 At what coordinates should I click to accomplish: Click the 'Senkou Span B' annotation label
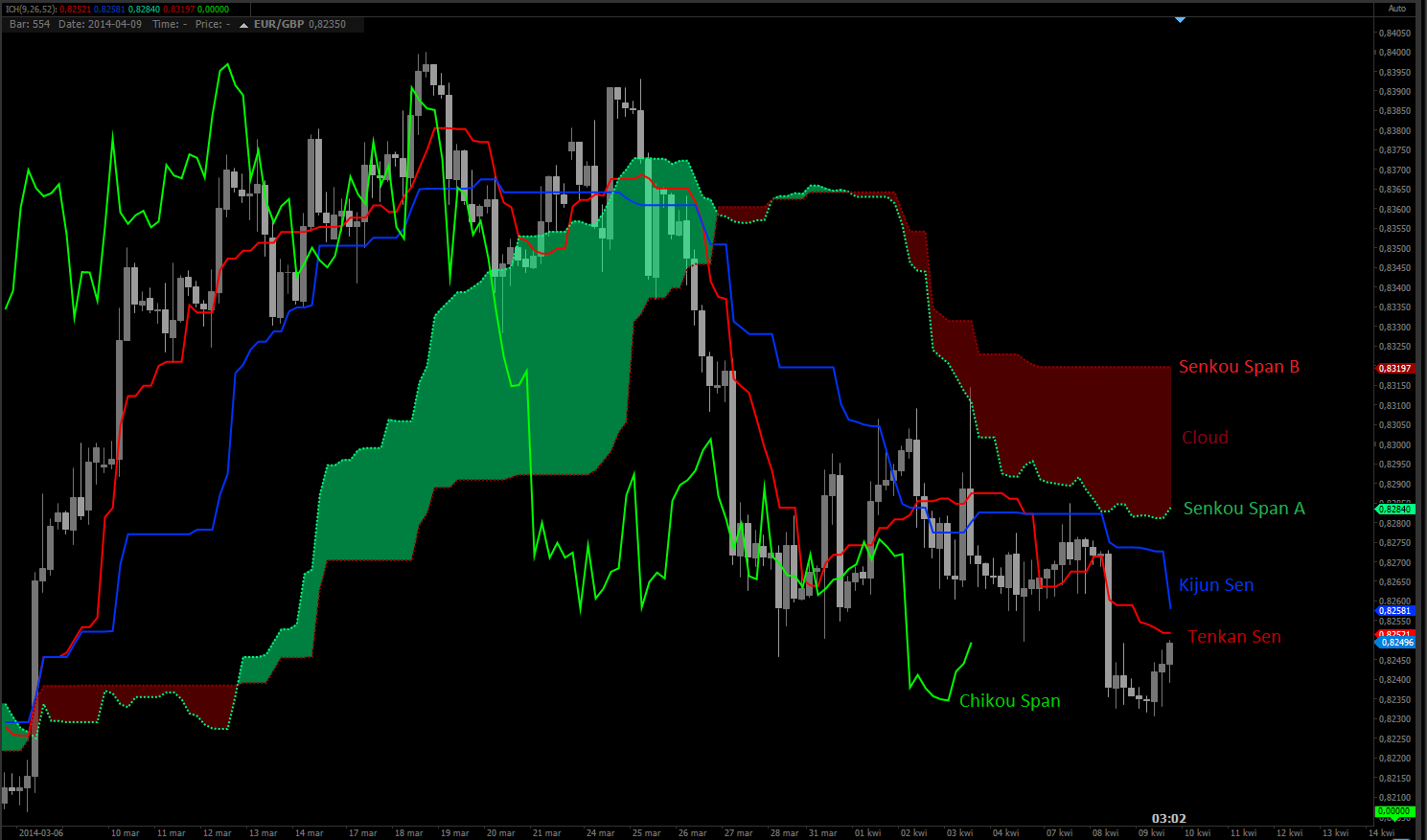click(1239, 367)
